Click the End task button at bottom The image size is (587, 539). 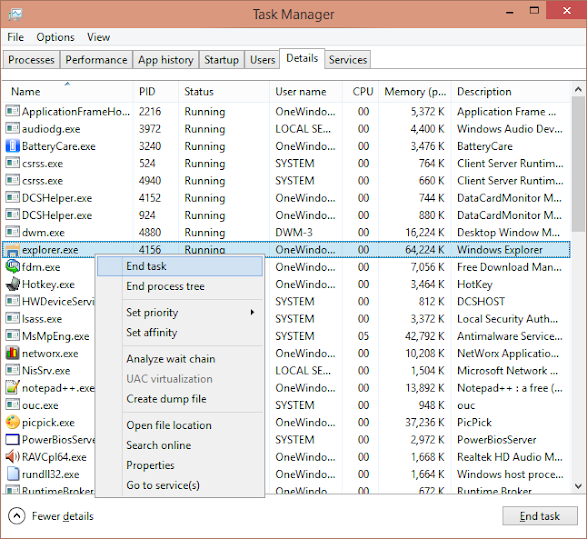(539, 516)
